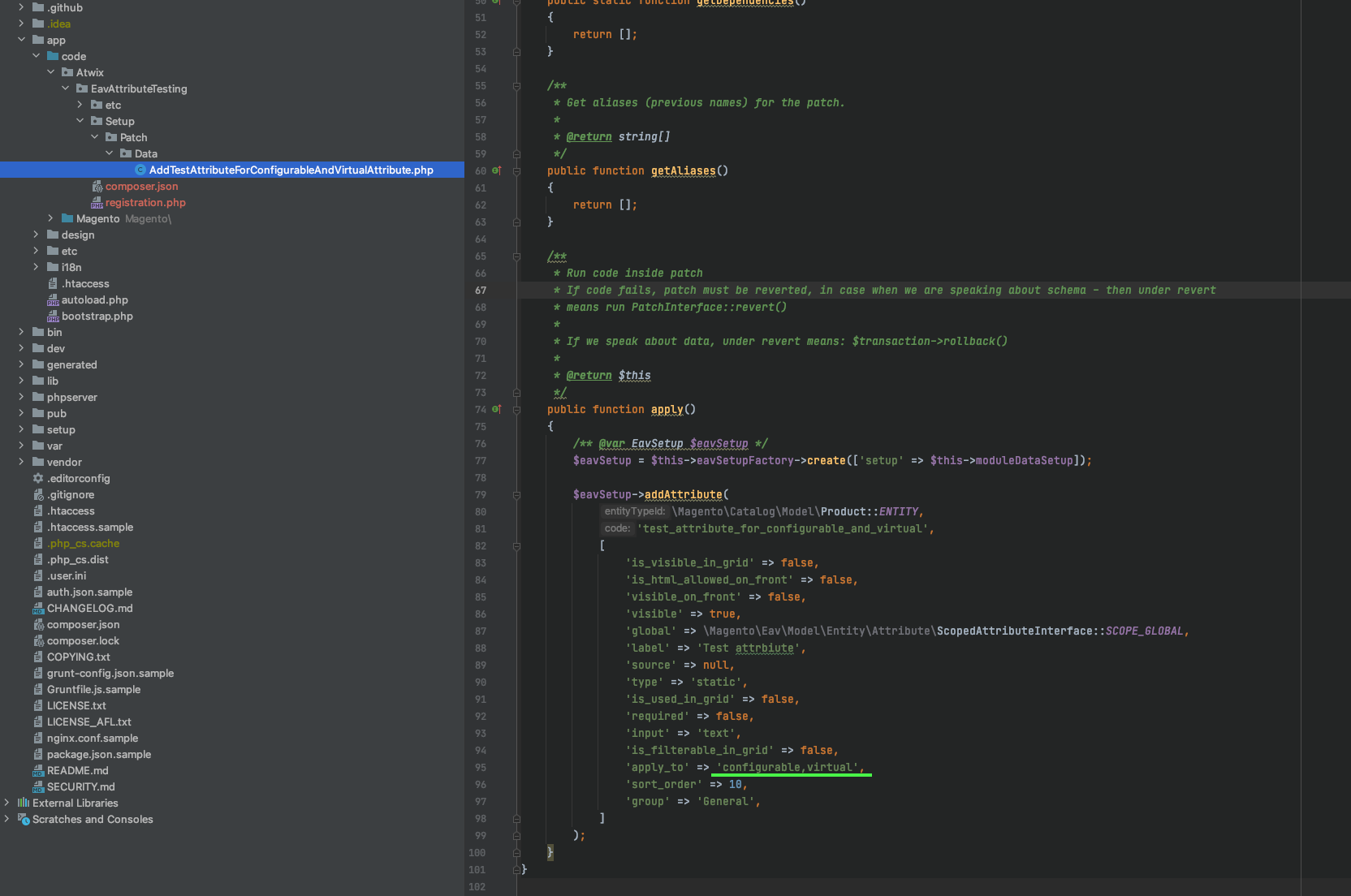Click the phpserver folder icon
Screen dimensions: 1351x896
[38, 397]
